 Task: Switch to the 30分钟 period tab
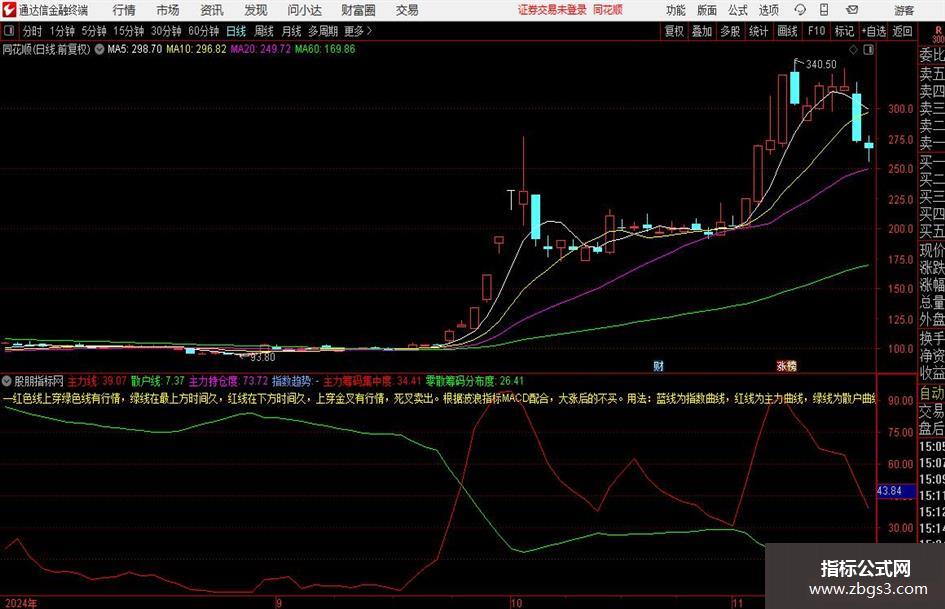(x=166, y=31)
